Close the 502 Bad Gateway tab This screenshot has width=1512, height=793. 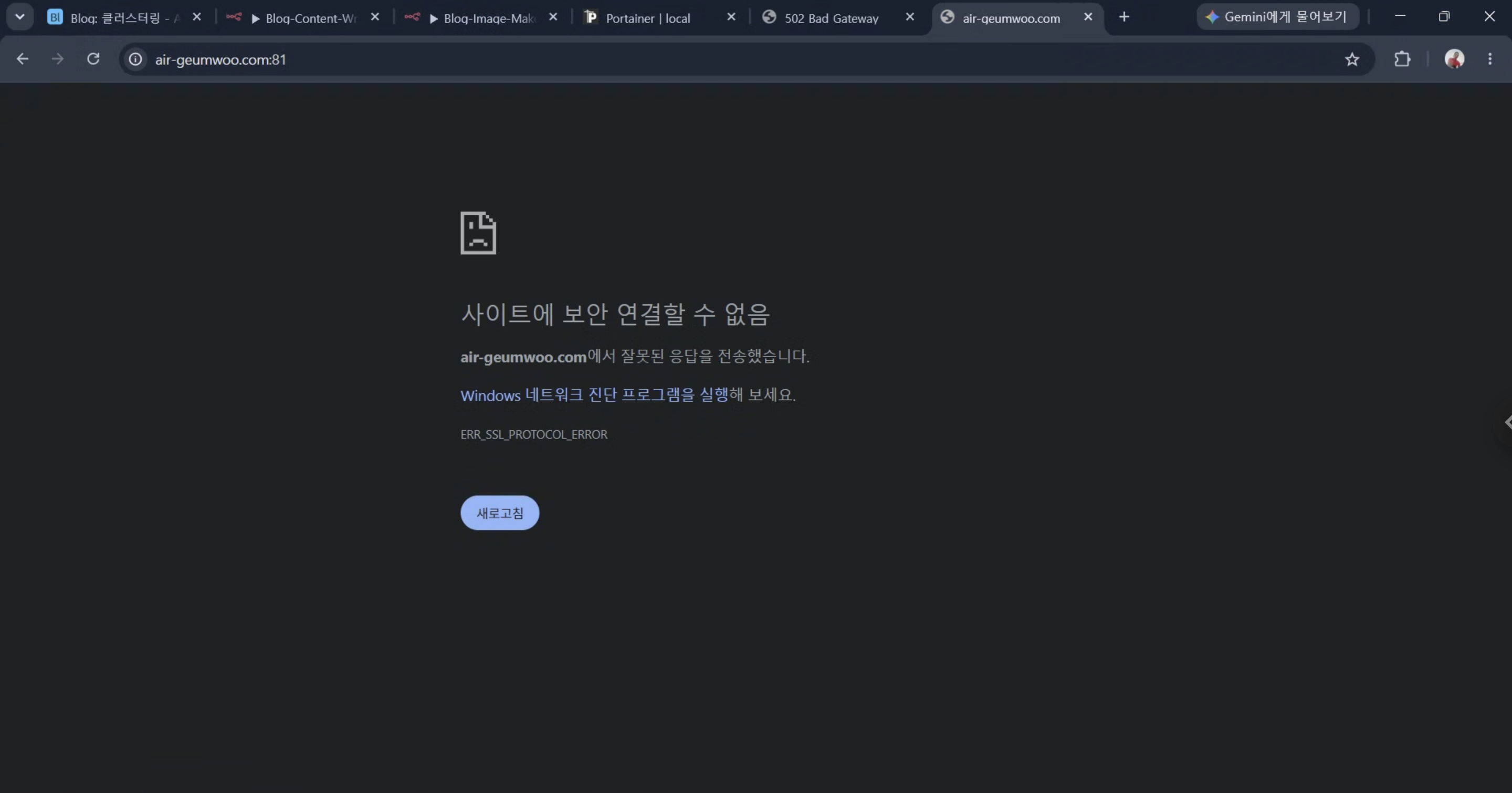910,18
